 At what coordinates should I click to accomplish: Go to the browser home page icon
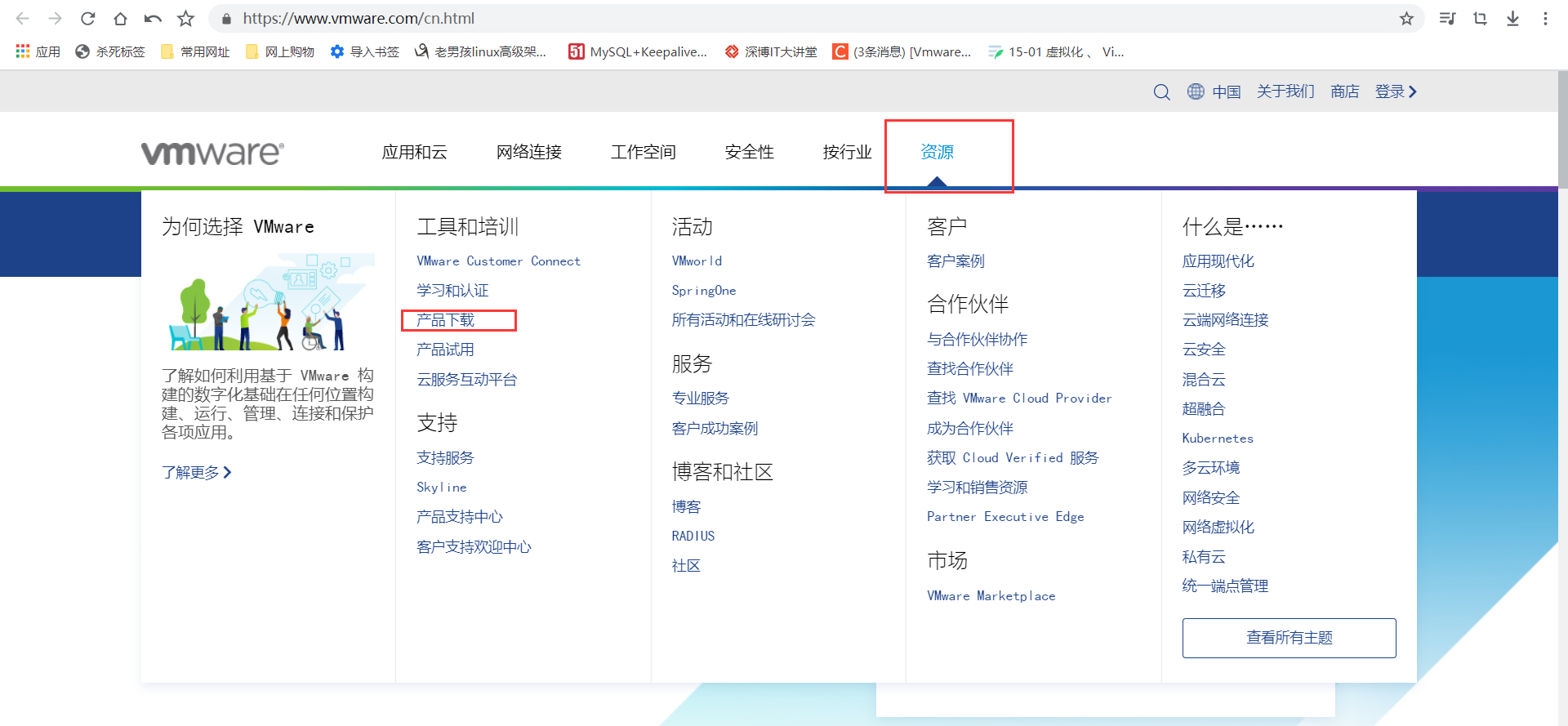120,18
